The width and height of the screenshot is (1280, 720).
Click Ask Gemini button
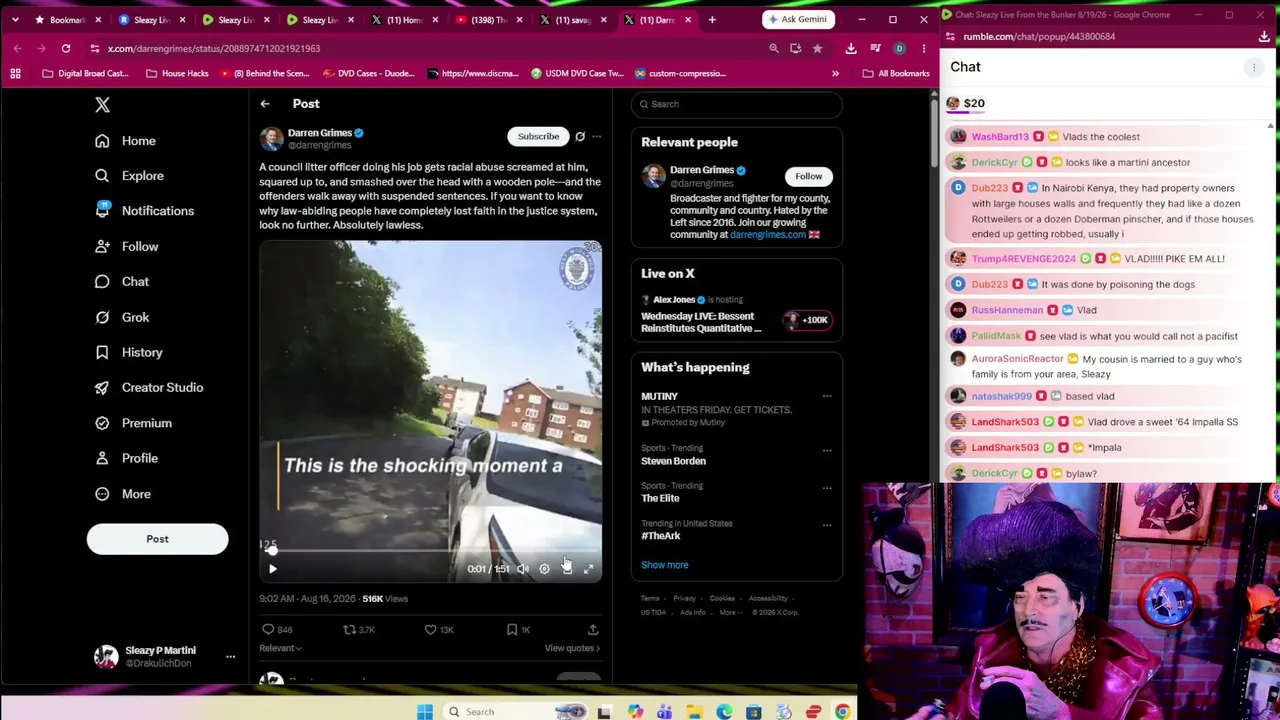[x=797, y=20]
